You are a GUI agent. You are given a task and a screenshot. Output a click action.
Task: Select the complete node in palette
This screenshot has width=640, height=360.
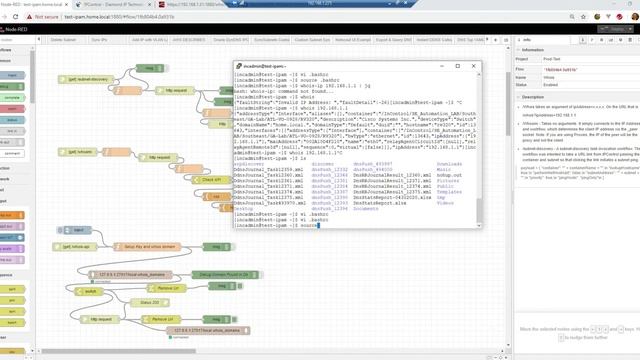coord(12,98)
